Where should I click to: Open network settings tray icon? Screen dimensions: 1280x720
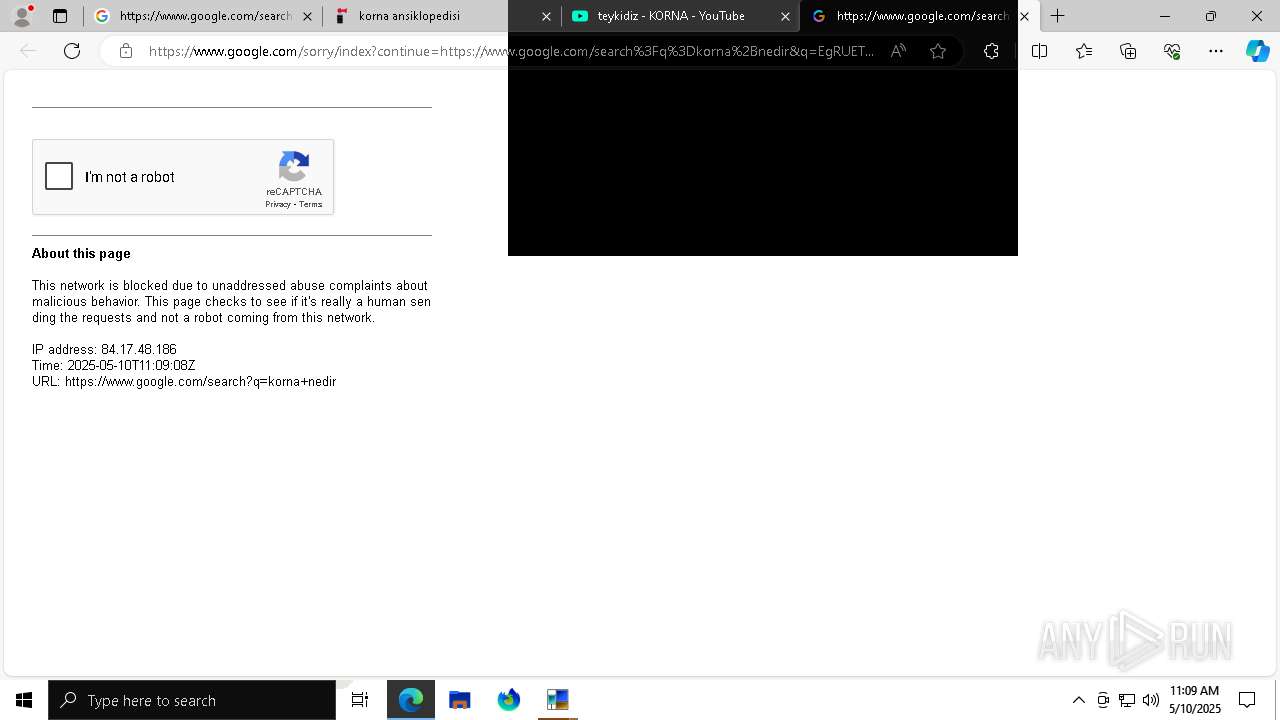[x=1127, y=700]
